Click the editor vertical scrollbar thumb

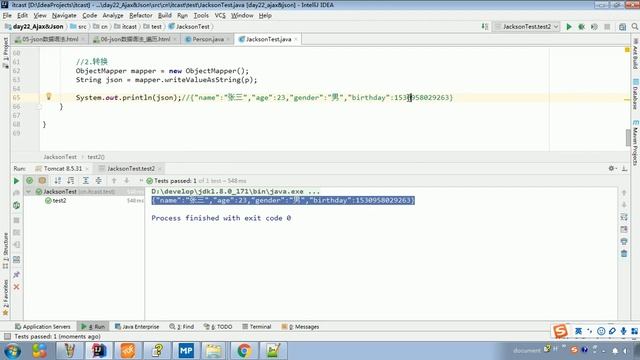click(x=628, y=138)
